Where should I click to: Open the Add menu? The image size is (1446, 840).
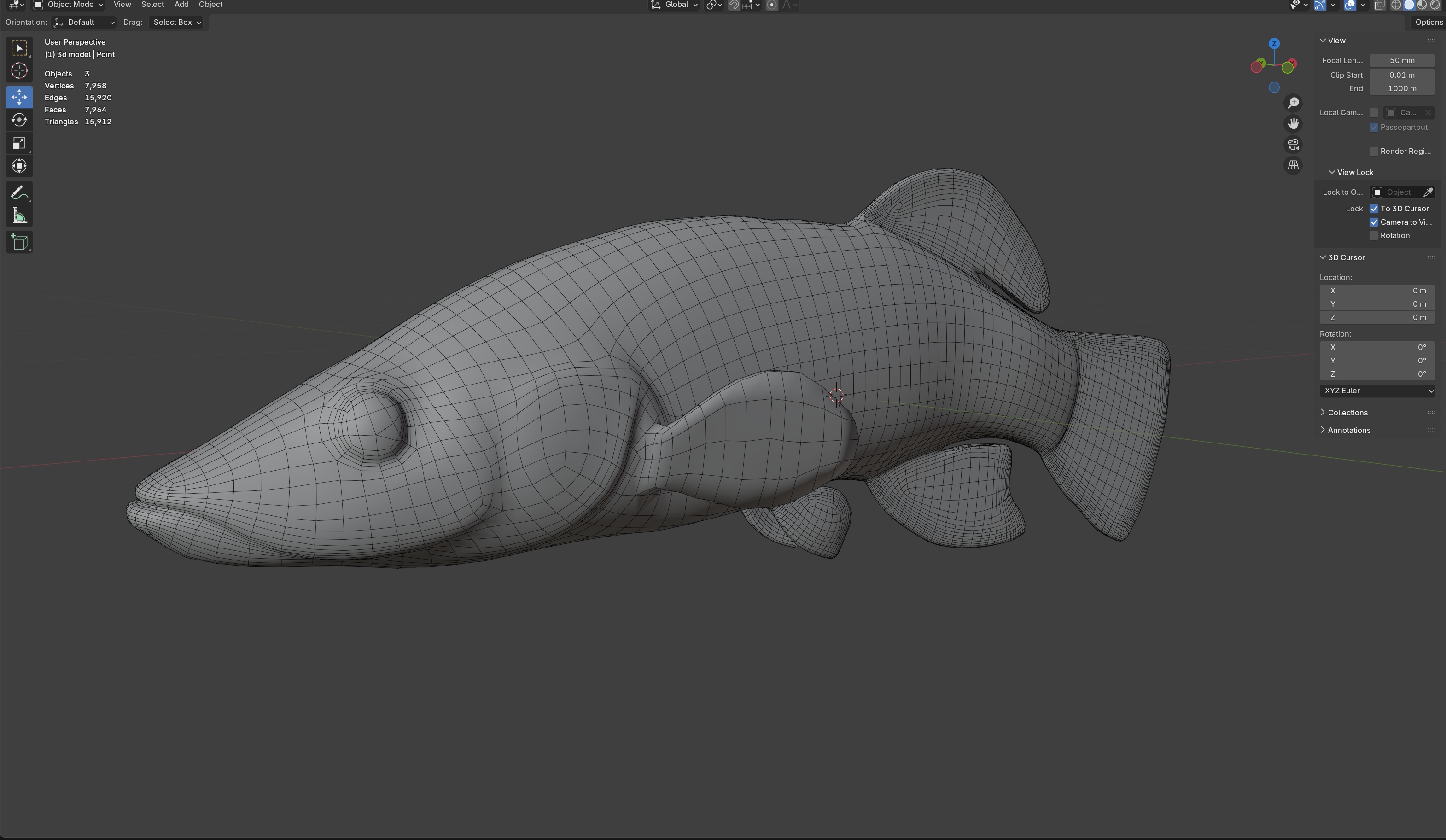coord(181,5)
